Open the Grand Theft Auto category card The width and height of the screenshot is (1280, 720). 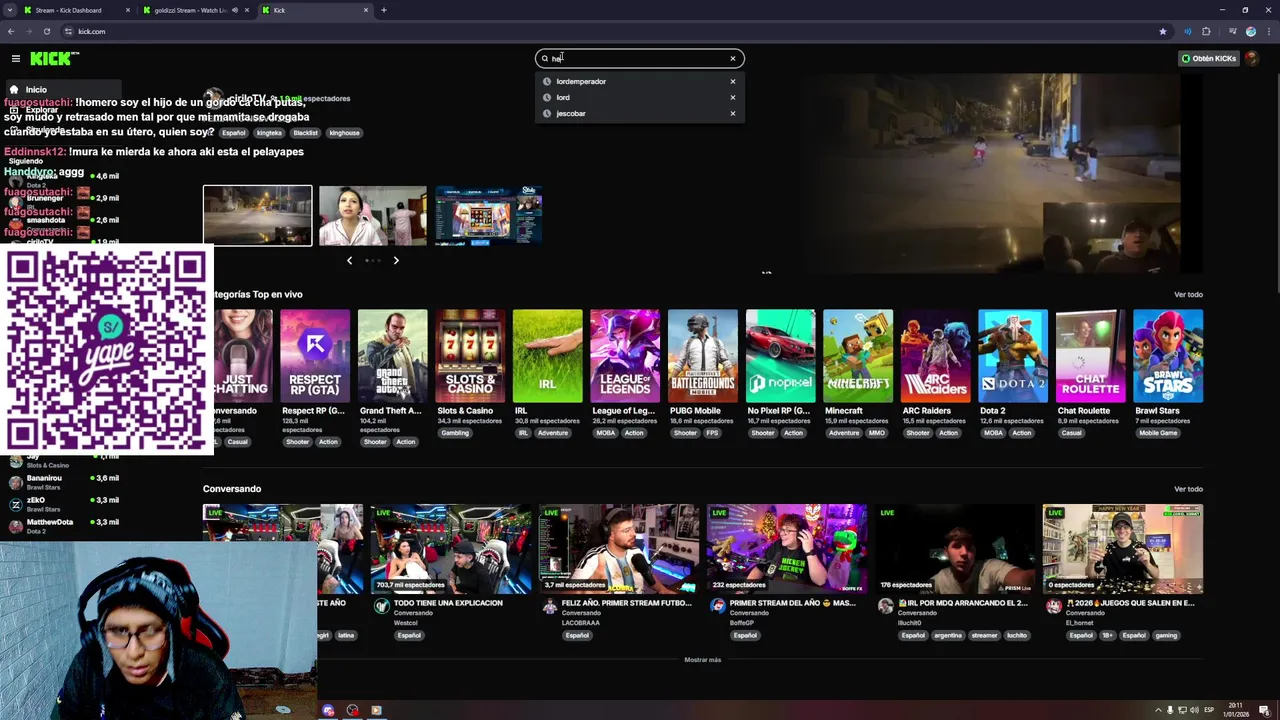(392, 356)
